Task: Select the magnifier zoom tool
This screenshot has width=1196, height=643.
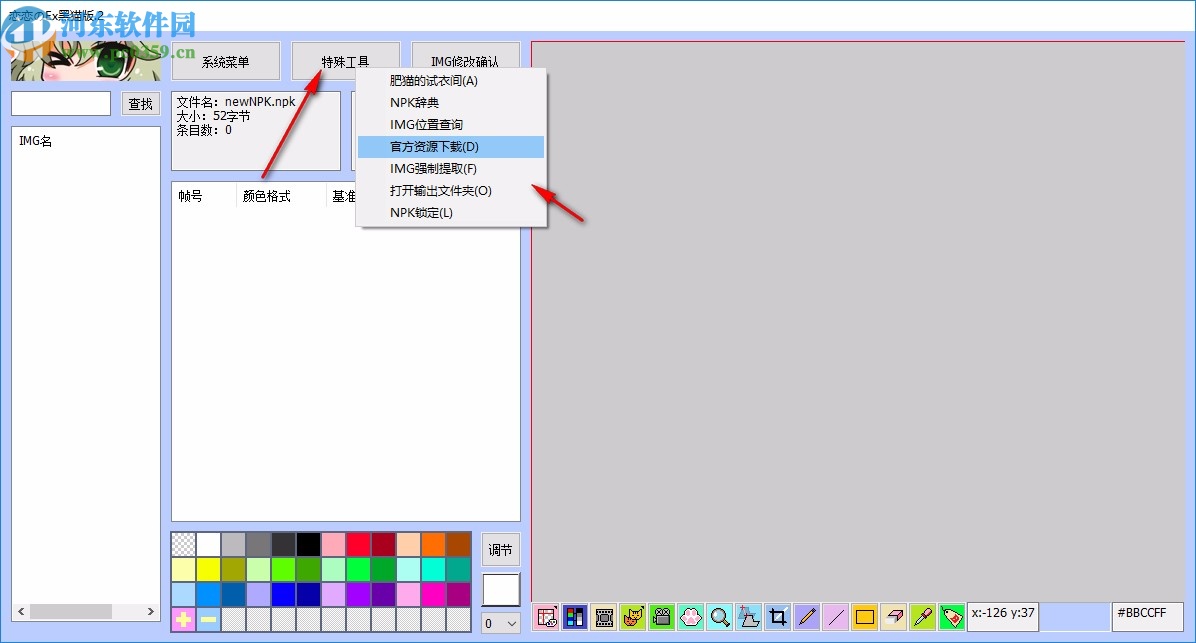Action: (719, 616)
